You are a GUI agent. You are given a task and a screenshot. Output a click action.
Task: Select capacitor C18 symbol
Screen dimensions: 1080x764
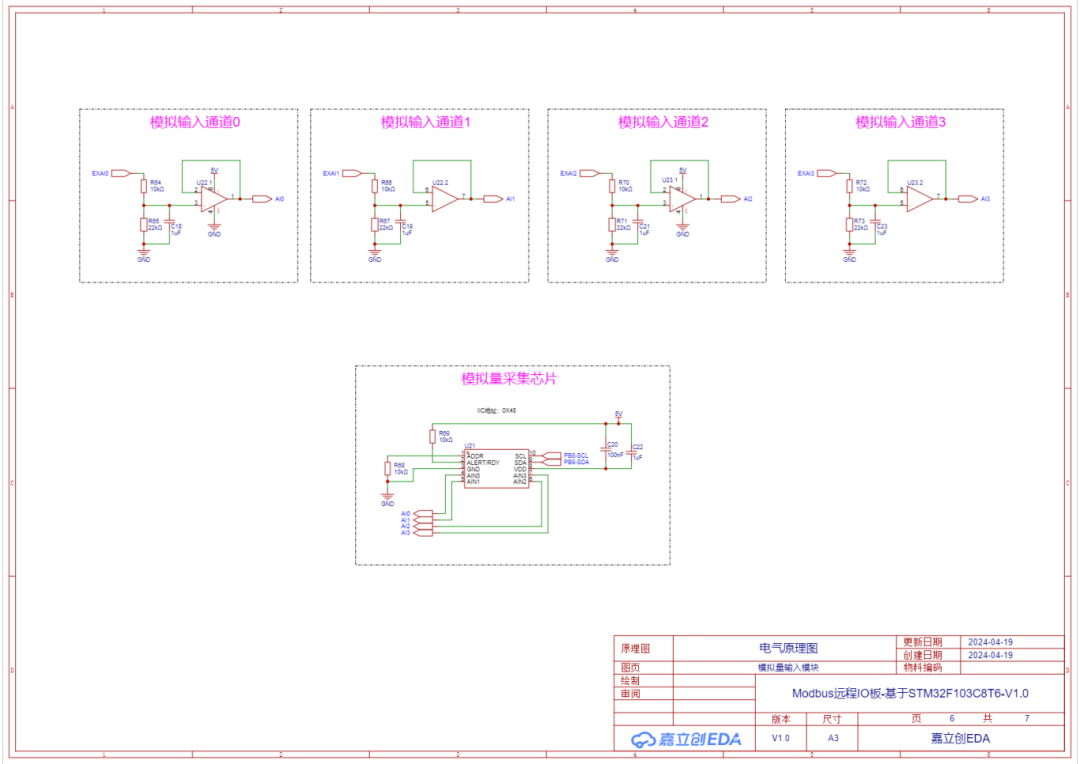point(169,222)
